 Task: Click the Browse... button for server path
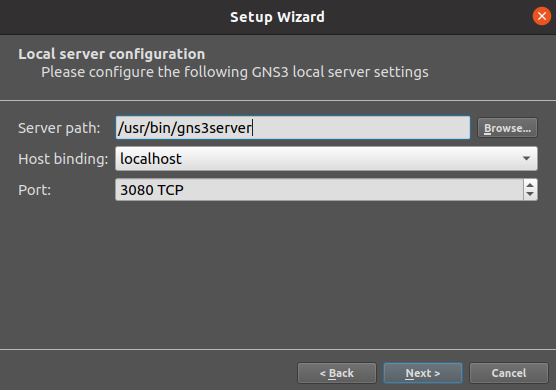coord(507,128)
